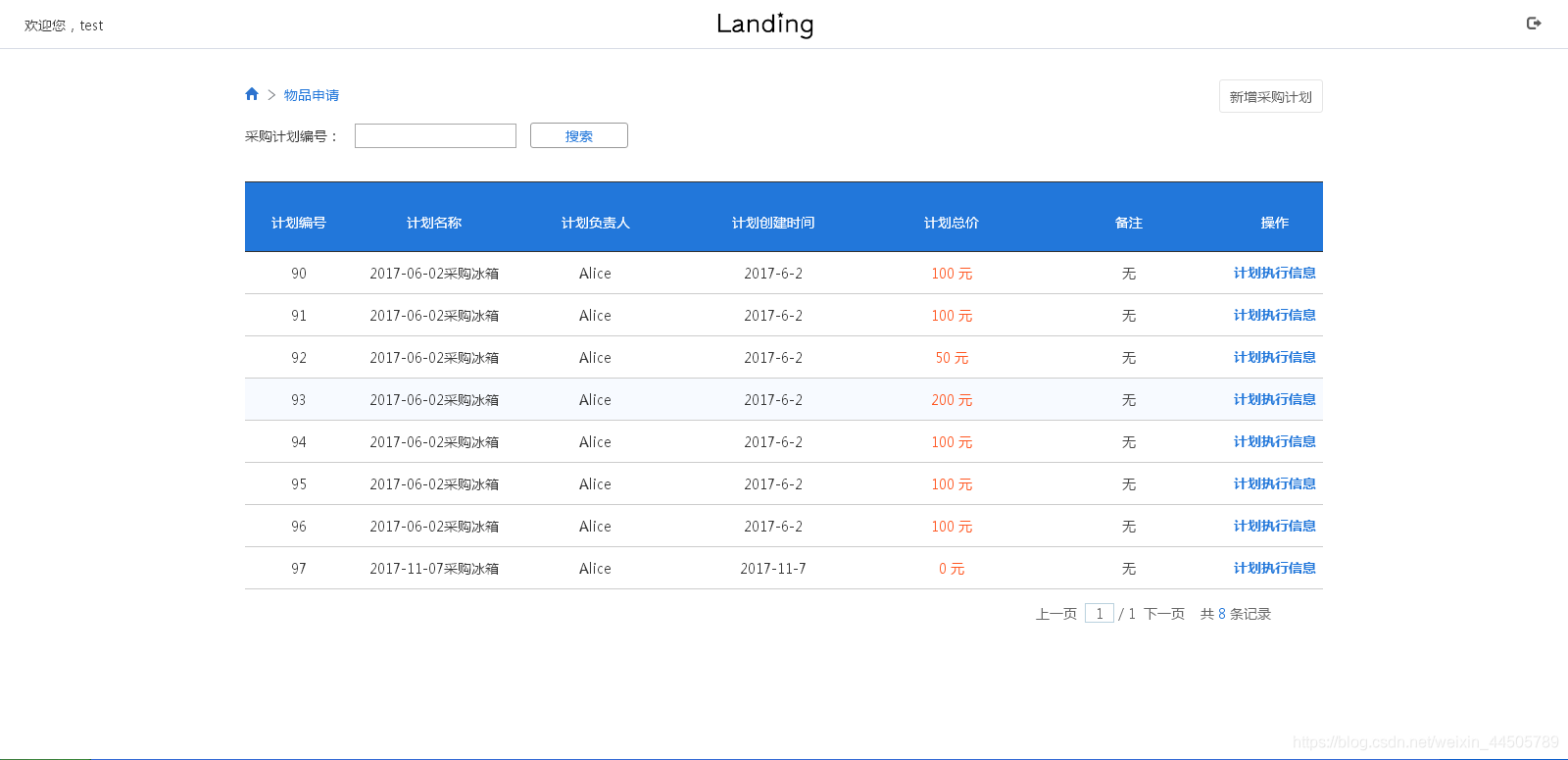Viewport: 1568px width, 760px height.
Task: Go to previous page via 上一页
Action: 1056,614
